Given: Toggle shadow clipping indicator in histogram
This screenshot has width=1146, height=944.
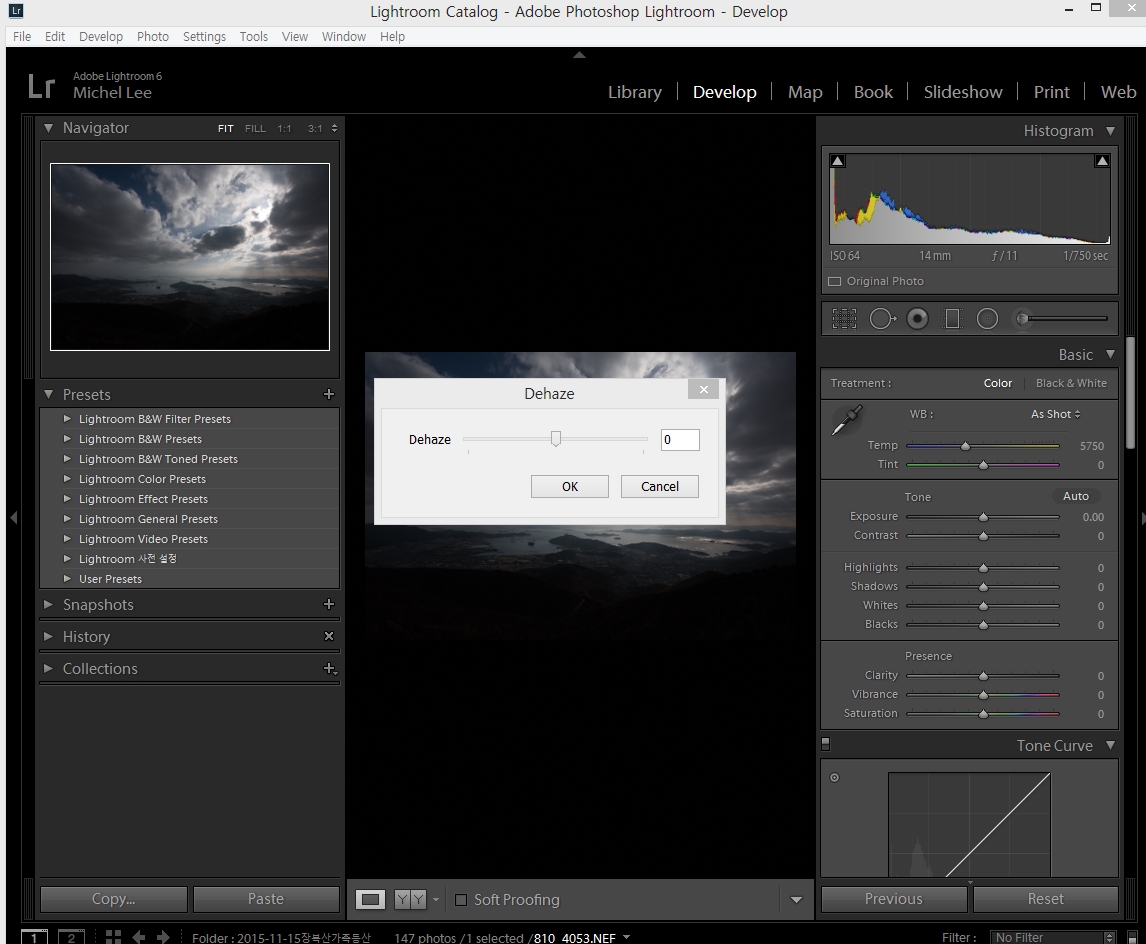Looking at the screenshot, I should tap(838, 161).
